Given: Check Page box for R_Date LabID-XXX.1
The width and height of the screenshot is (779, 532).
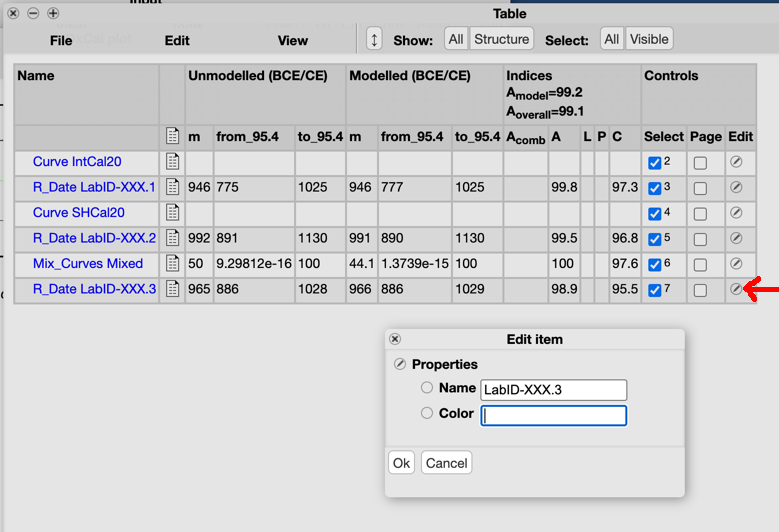Looking at the screenshot, I should pos(701,189).
